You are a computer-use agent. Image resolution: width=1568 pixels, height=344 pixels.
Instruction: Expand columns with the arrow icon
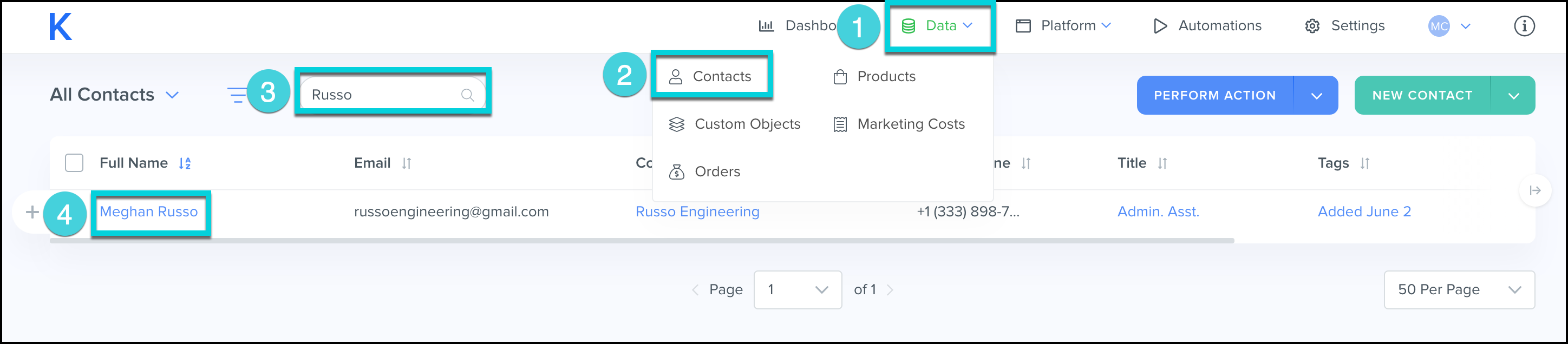[1534, 191]
